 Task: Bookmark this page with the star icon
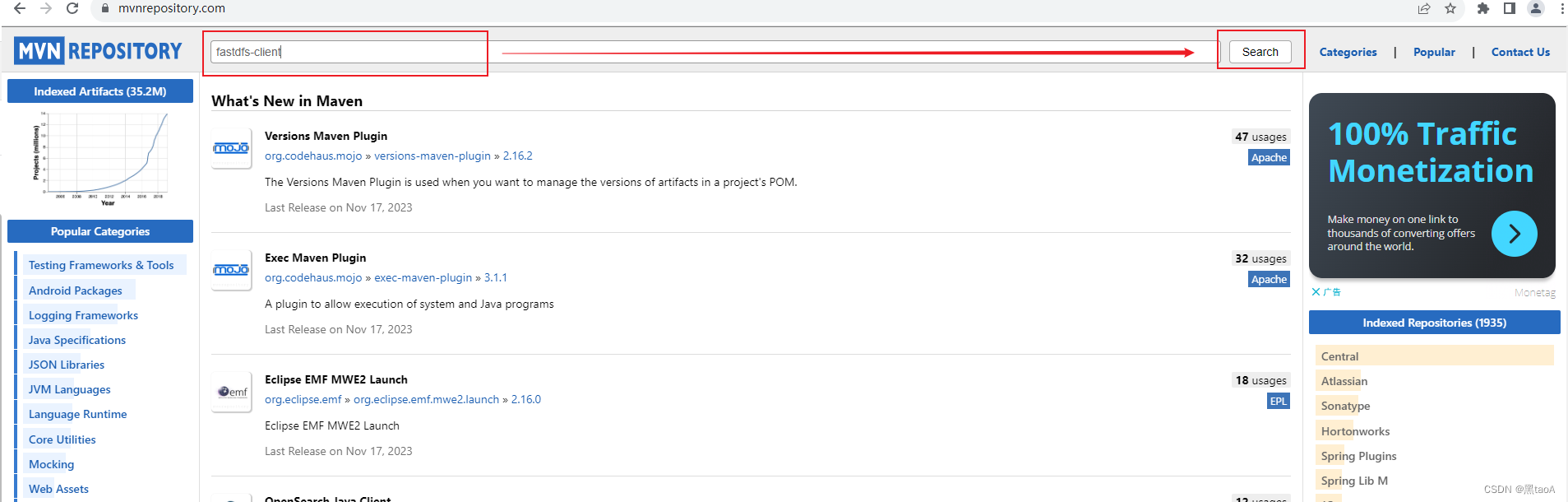[1450, 8]
